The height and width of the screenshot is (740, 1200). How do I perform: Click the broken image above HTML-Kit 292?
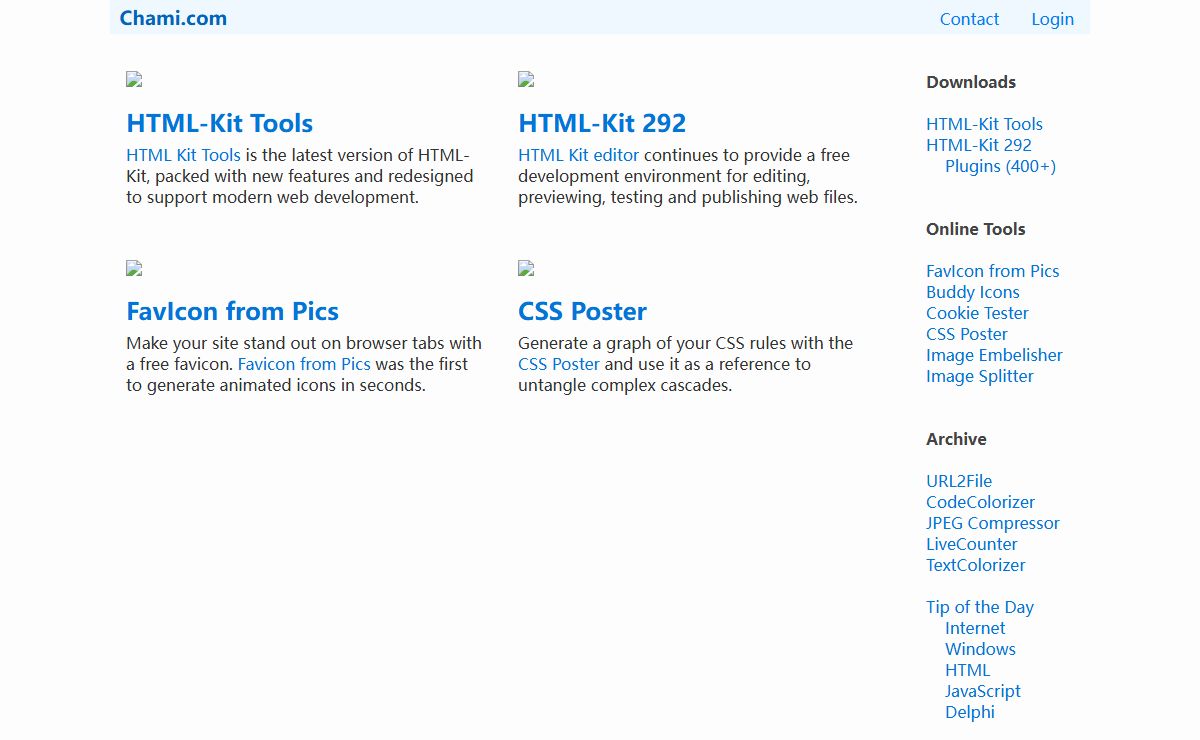(x=526, y=80)
